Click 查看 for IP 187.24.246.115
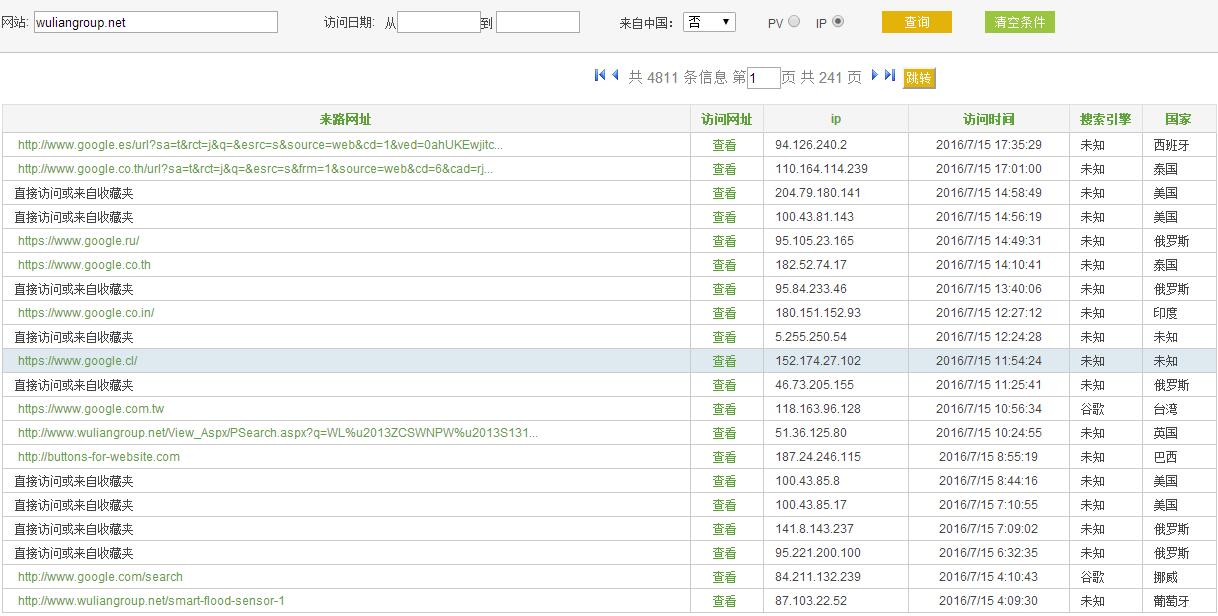1218x616 pixels. [x=724, y=457]
